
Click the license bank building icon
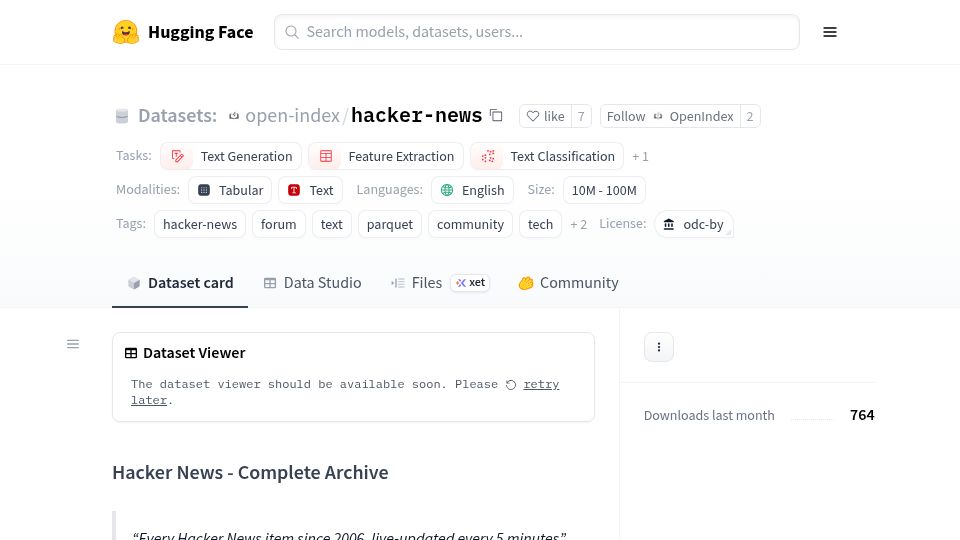(x=669, y=225)
